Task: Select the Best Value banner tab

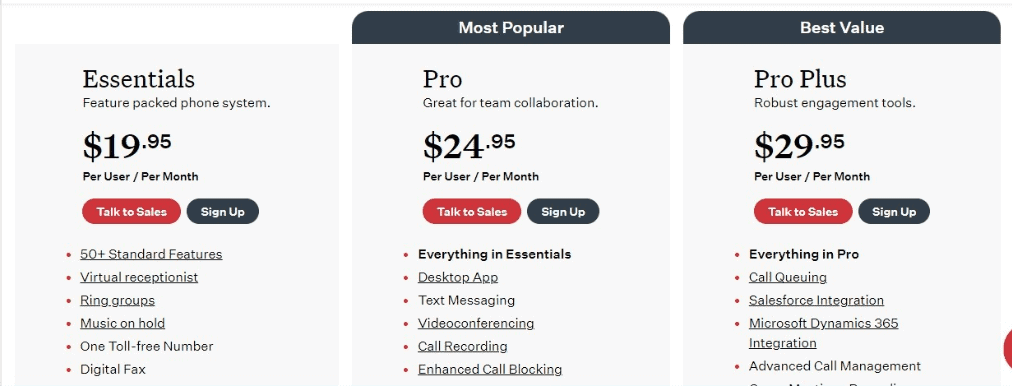Action: click(x=842, y=28)
